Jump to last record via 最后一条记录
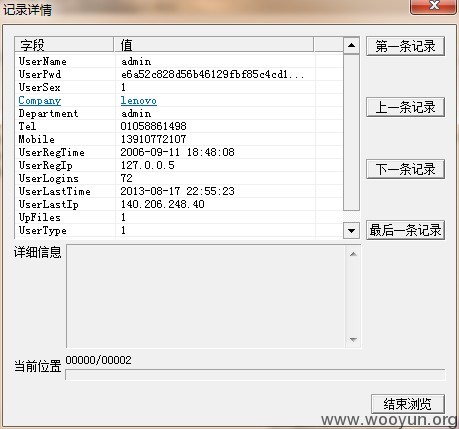This screenshot has width=459, height=429. pyautogui.click(x=405, y=230)
